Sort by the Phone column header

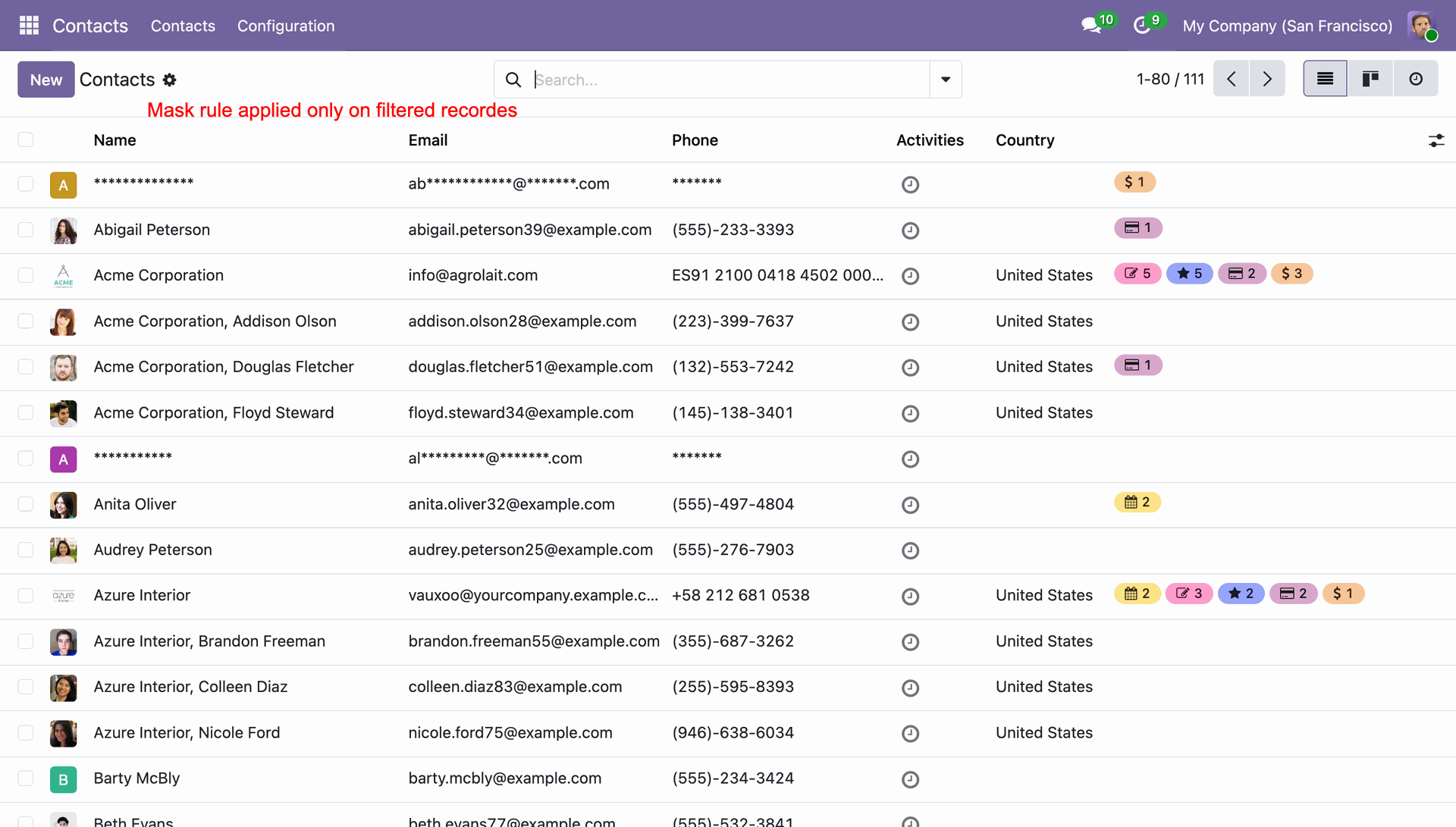[x=695, y=140]
